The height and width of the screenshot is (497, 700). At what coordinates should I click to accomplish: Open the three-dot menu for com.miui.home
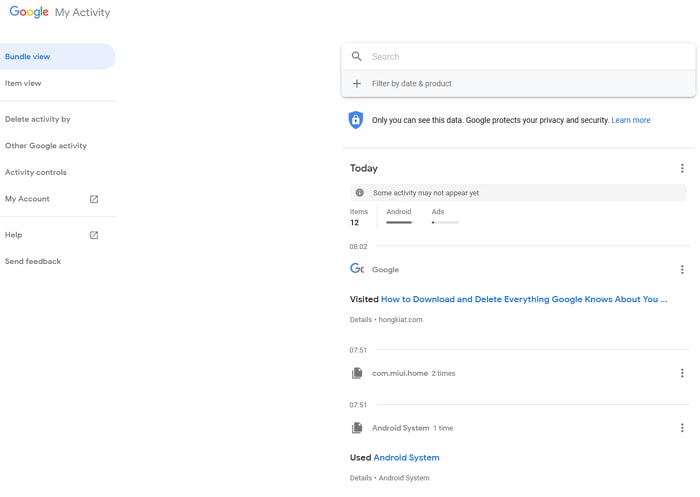click(682, 373)
